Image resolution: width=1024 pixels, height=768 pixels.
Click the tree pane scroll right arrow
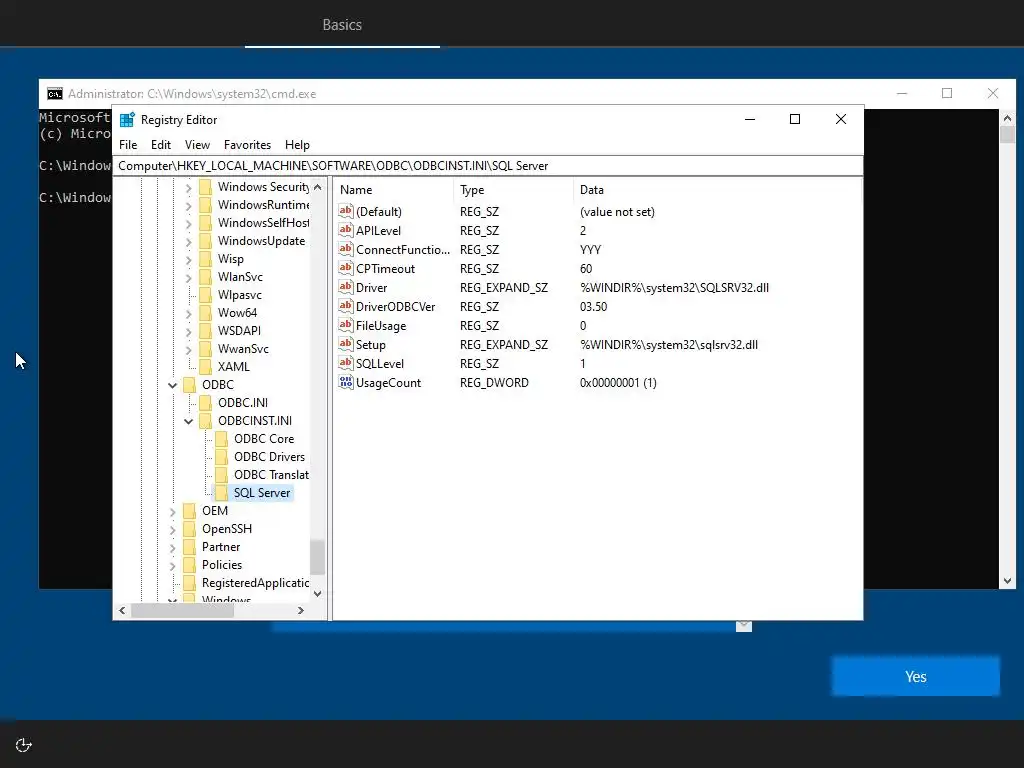tap(300, 611)
